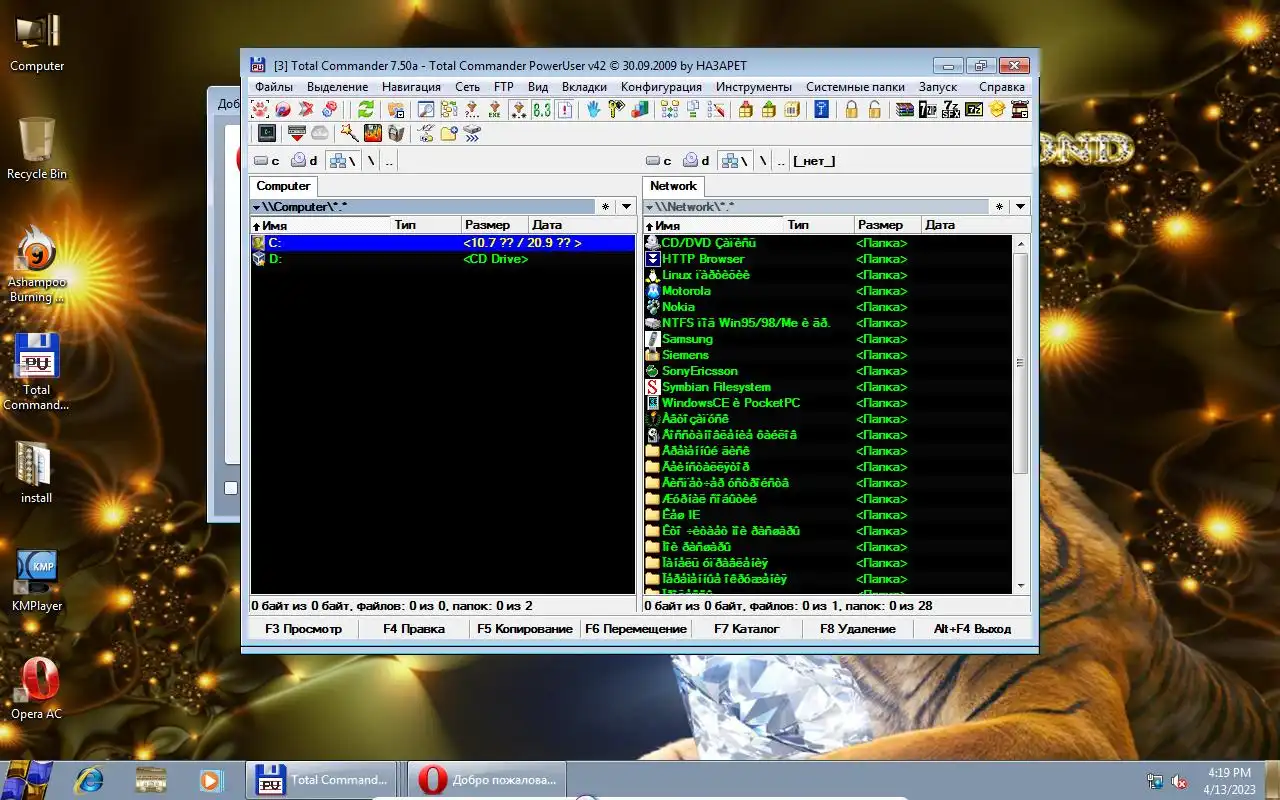1280x800 pixels.
Task: Click the yellow key toolbar icon
Action: (617, 109)
